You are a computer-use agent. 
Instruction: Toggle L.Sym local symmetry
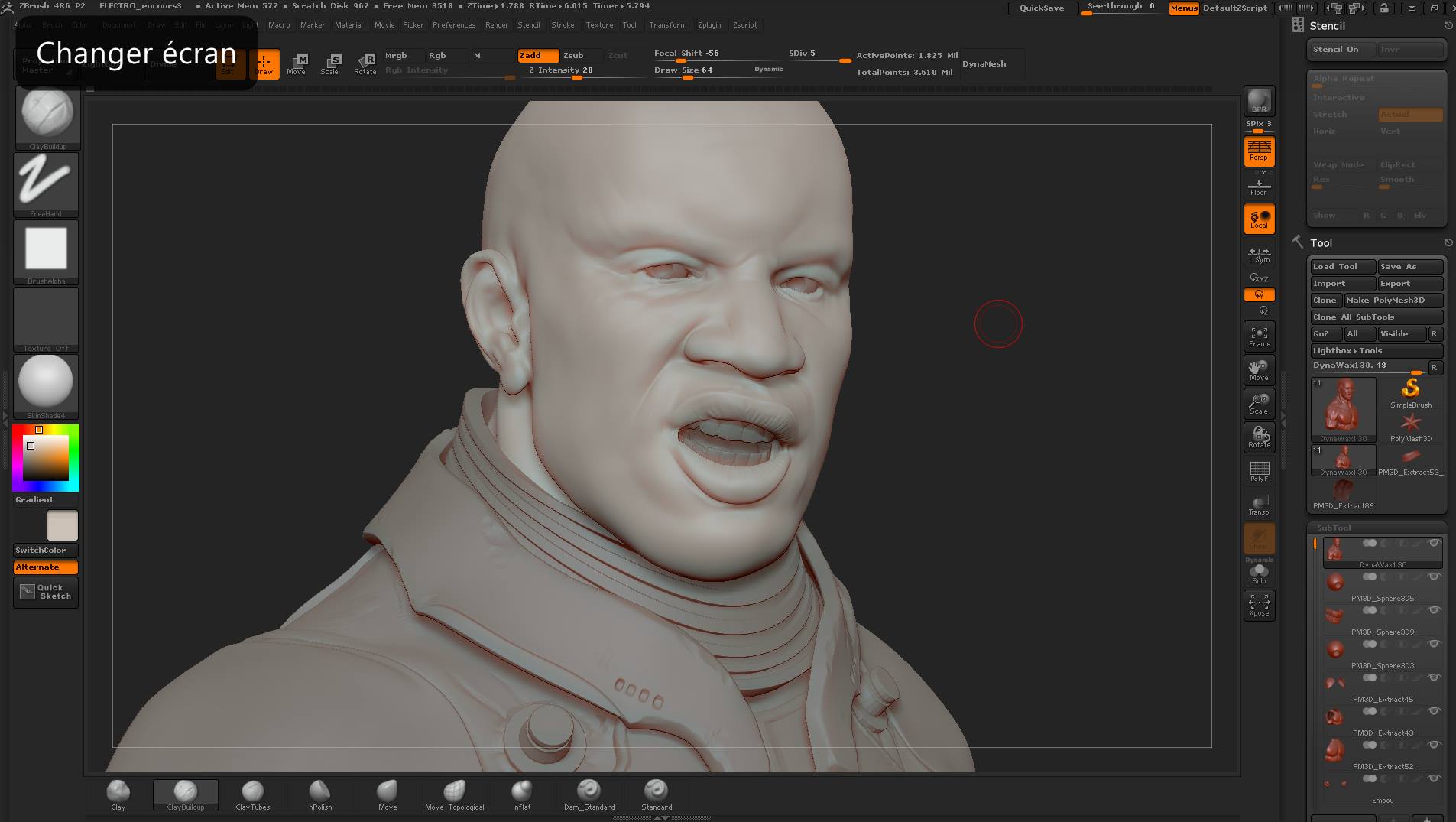click(x=1259, y=254)
